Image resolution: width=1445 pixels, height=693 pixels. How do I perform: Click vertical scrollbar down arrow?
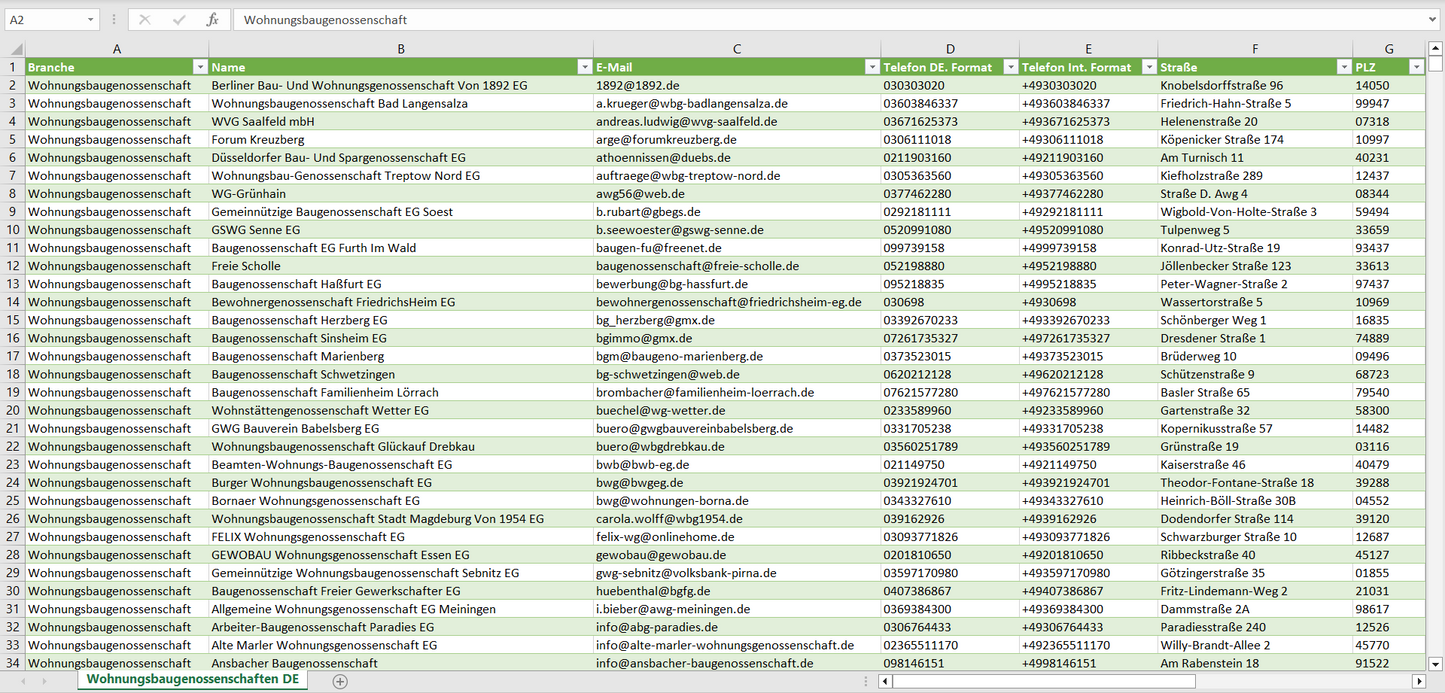pos(1436,662)
